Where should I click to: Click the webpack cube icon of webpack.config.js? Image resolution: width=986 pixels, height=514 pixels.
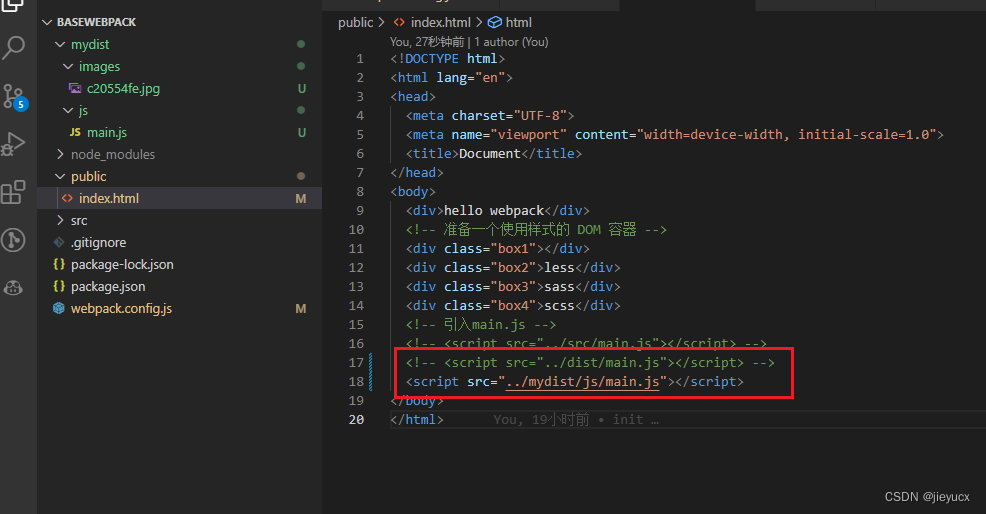coord(59,308)
